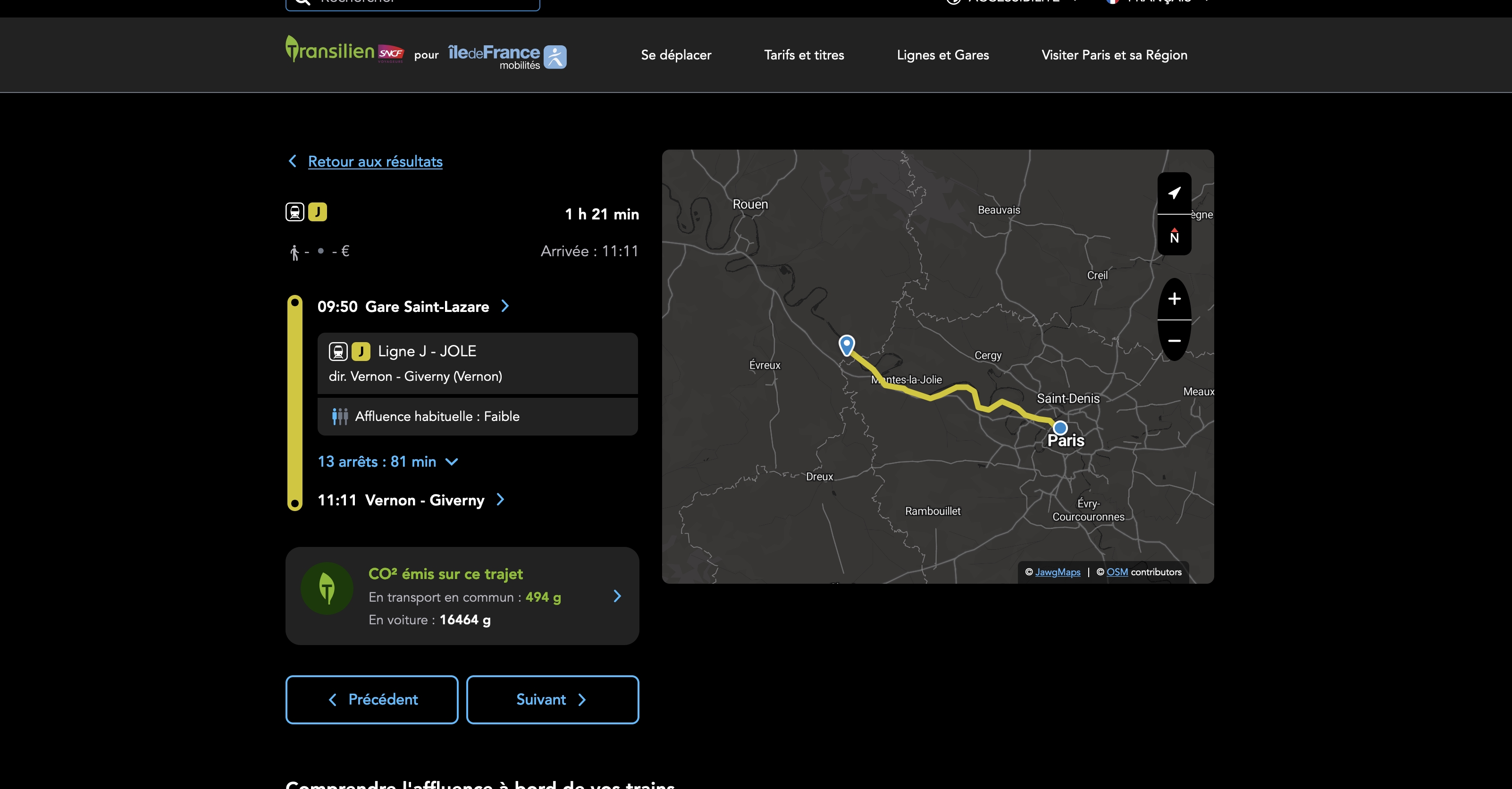Image resolution: width=1512 pixels, height=789 pixels.
Task: Expand the 13 arrêts stop list
Action: pyautogui.click(x=388, y=462)
